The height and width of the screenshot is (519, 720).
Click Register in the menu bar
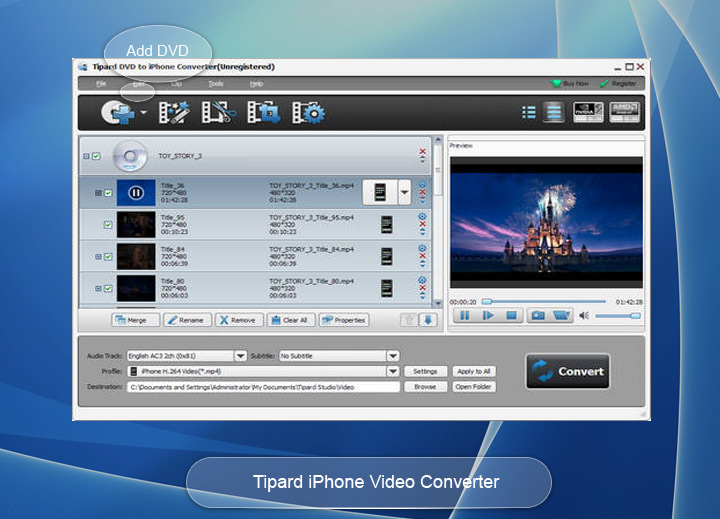point(618,84)
